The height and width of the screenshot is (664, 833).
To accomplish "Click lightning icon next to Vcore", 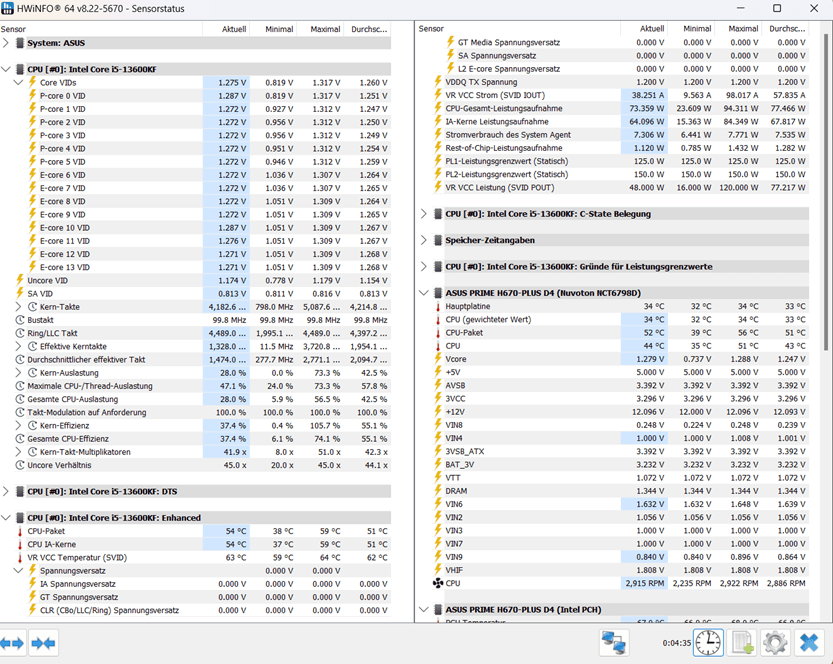I will [x=438, y=359].
